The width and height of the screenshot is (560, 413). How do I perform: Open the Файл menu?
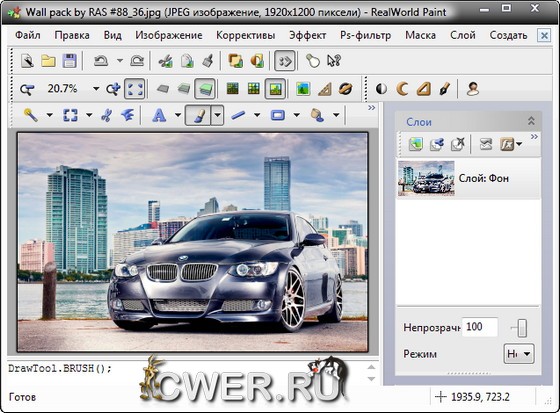pos(28,35)
